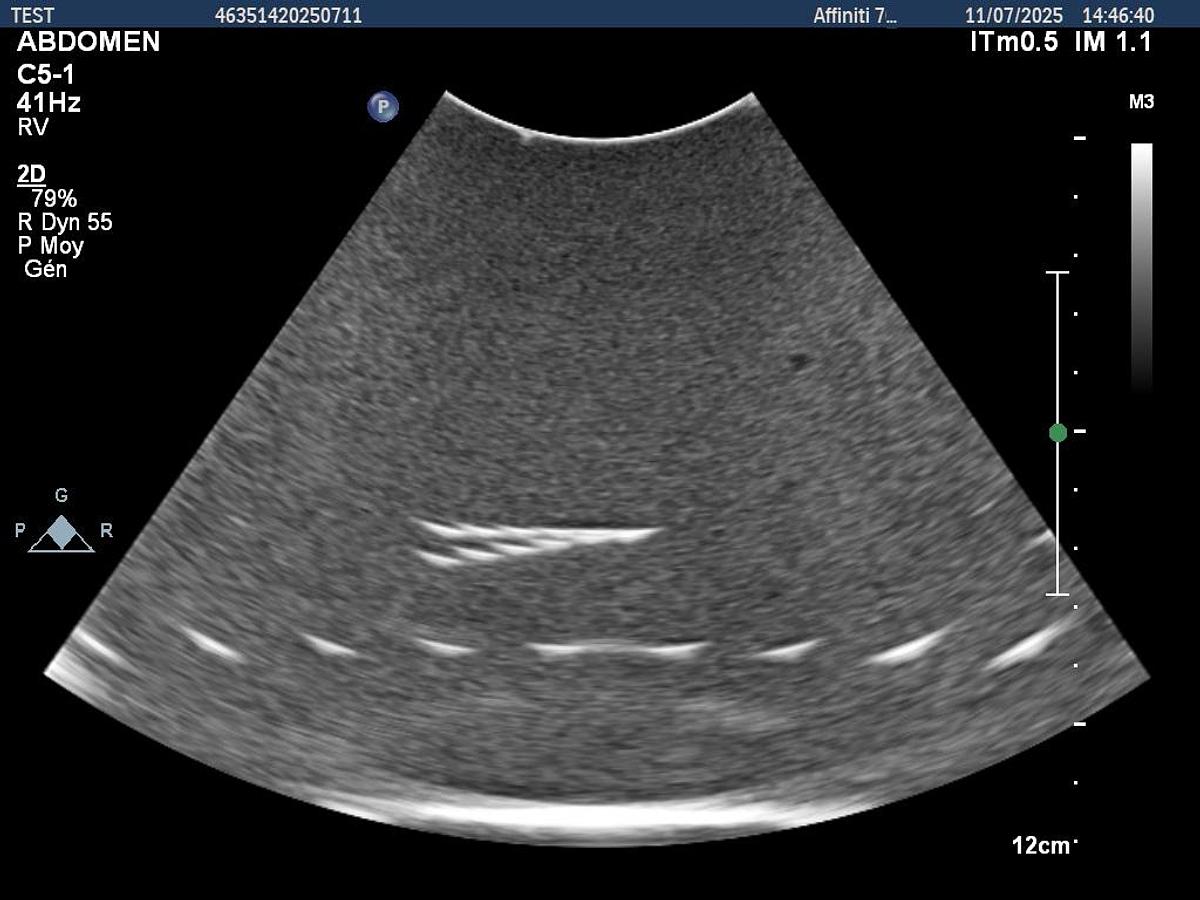
Task: Click the blue P probe orientation marker
Action: (382, 107)
